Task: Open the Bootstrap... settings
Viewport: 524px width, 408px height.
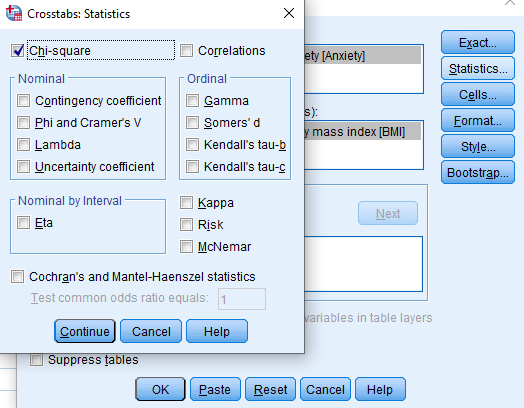Action: pos(478,173)
